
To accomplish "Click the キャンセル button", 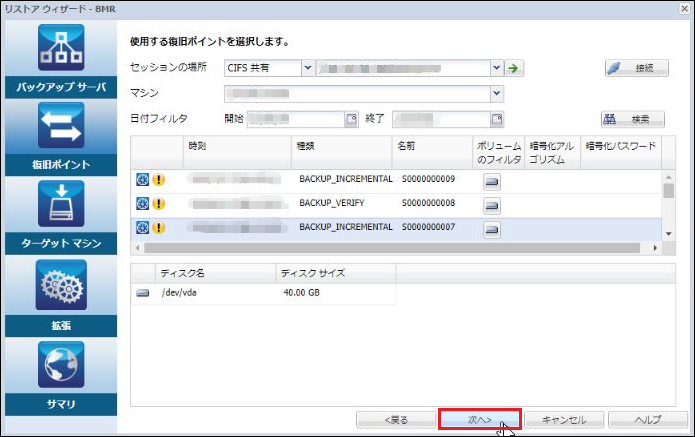I will point(564,419).
